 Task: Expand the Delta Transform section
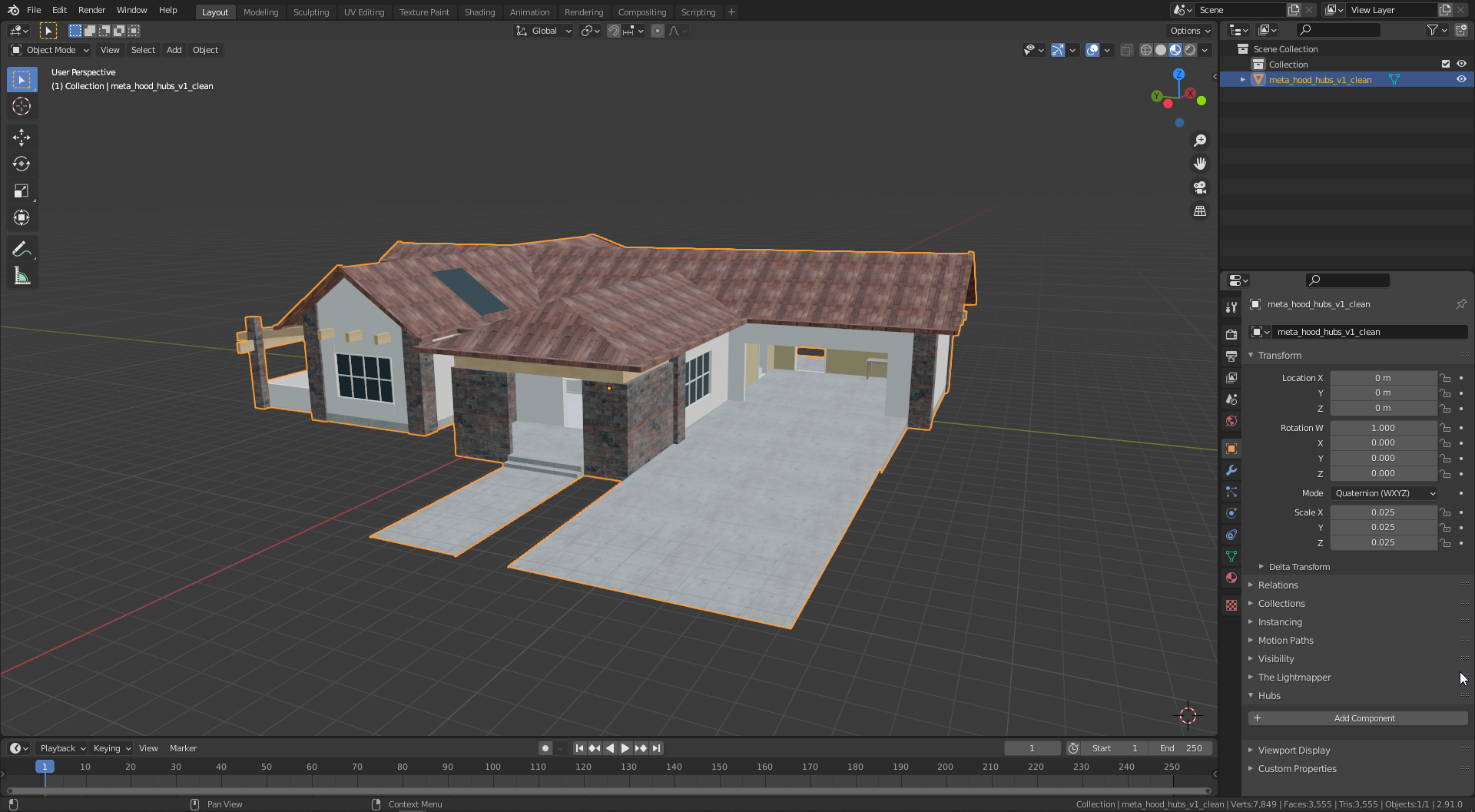click(1298, 566)
